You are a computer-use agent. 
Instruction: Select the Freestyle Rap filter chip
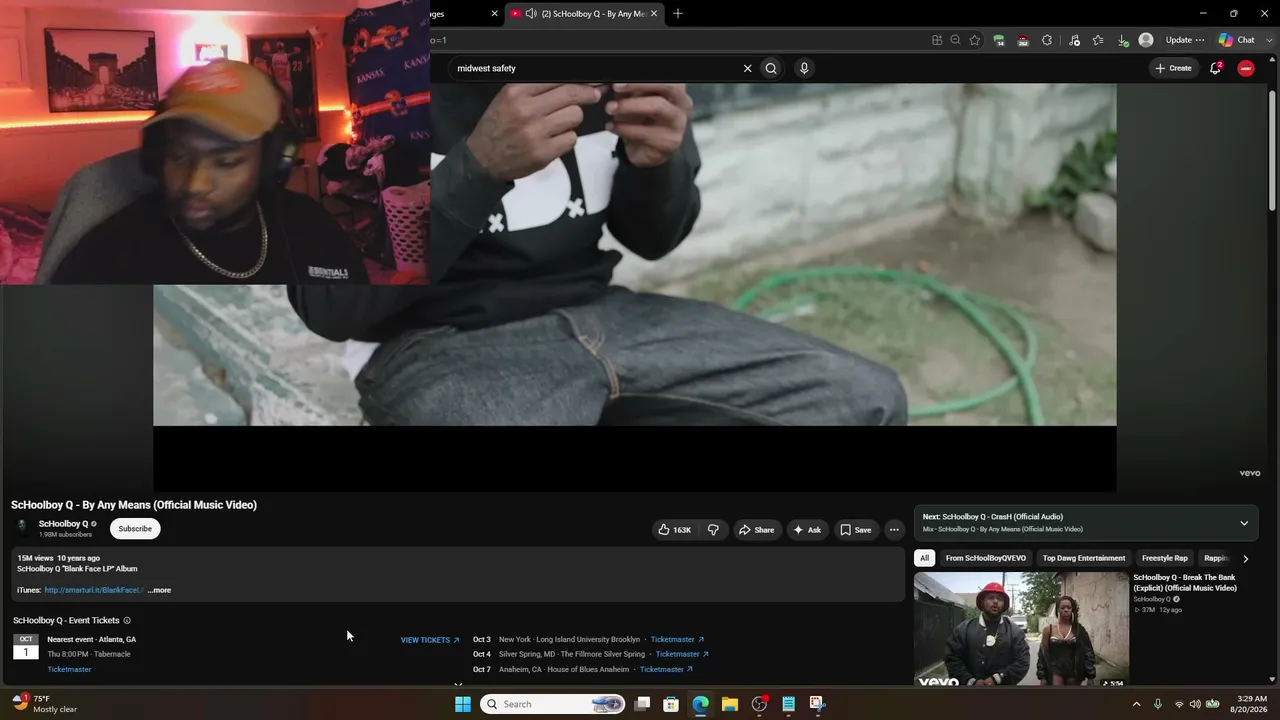(x=1165, y=558)
